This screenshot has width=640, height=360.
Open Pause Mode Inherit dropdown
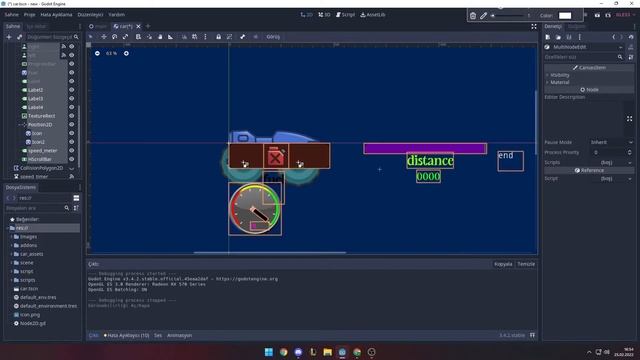click(x=611, y=142)
